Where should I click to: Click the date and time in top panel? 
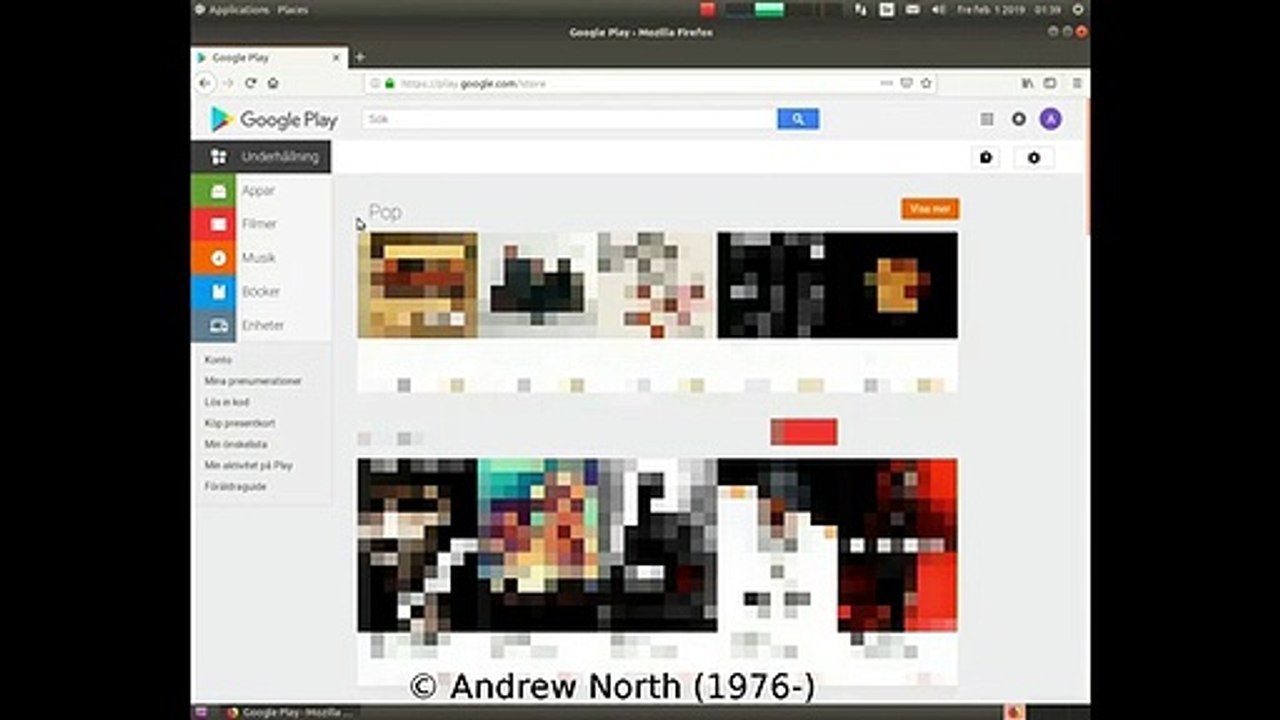(x=1009, y=9)
